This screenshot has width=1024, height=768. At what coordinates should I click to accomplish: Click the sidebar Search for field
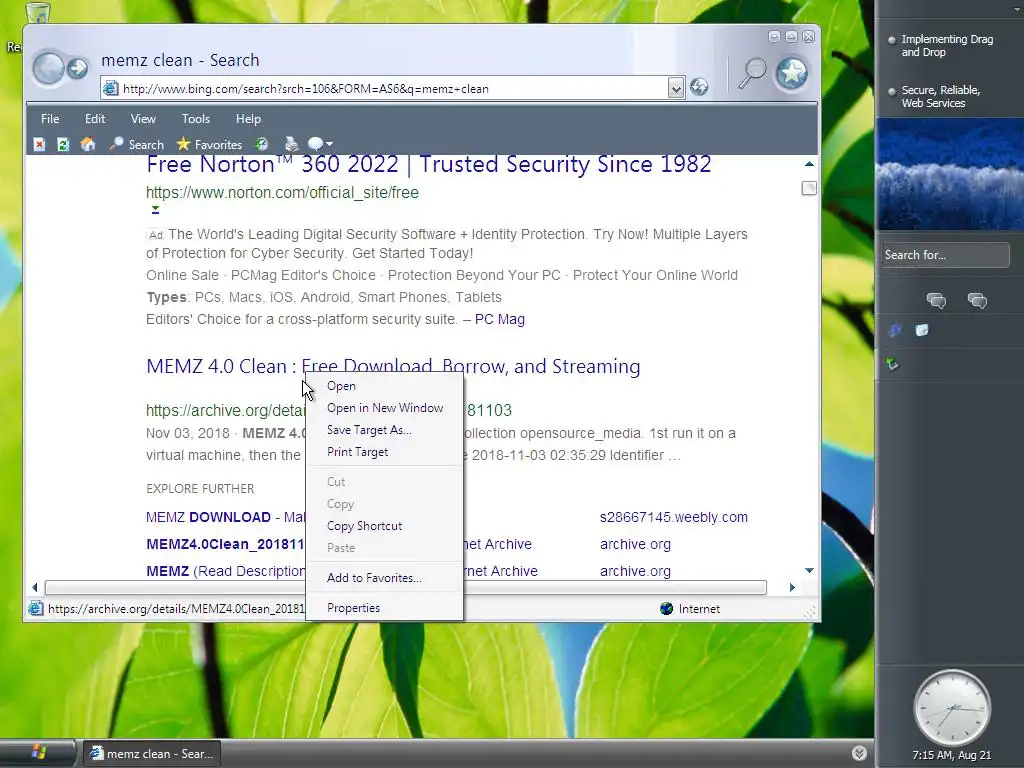945,255
